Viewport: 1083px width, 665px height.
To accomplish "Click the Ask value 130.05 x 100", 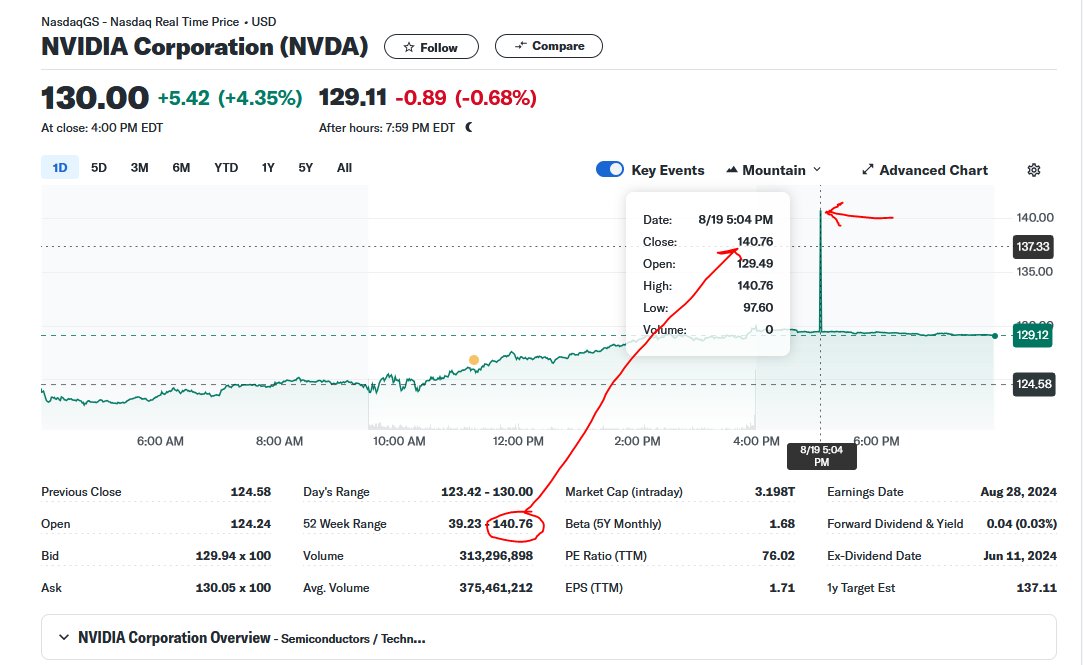I will tap(233, 588).
